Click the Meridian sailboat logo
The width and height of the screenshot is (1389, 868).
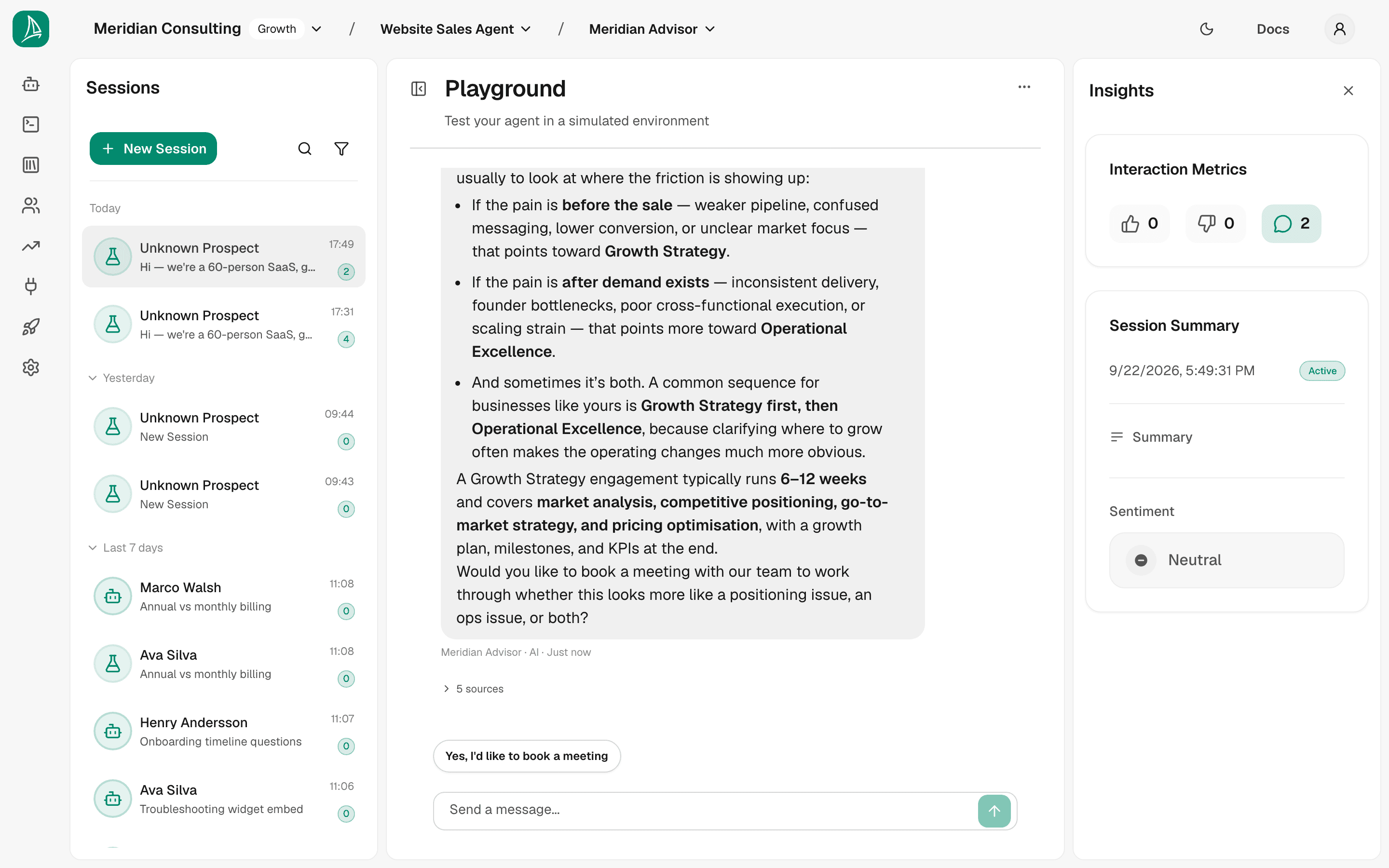(x=31, y=29)
